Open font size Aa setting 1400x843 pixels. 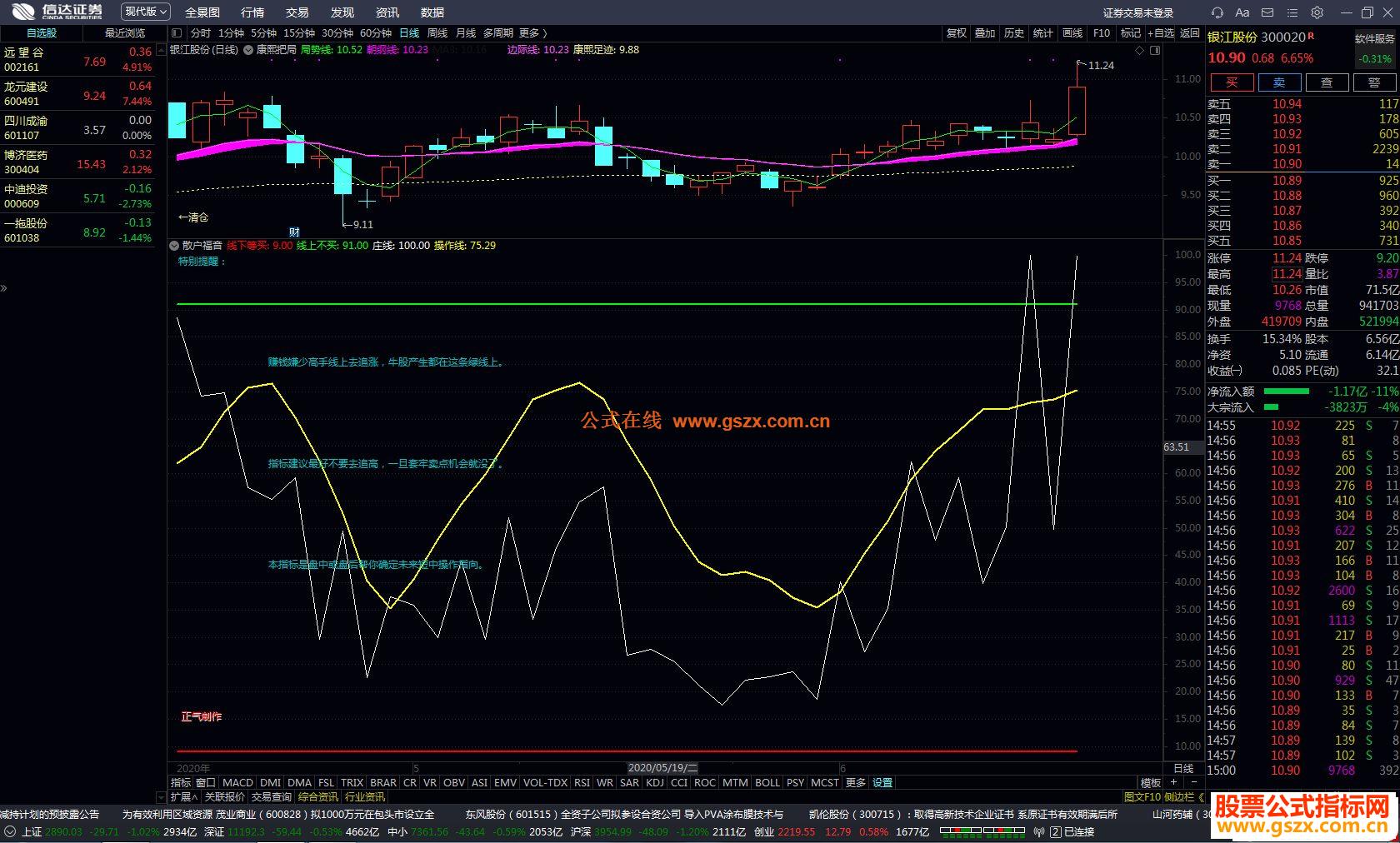point(1242,12)
